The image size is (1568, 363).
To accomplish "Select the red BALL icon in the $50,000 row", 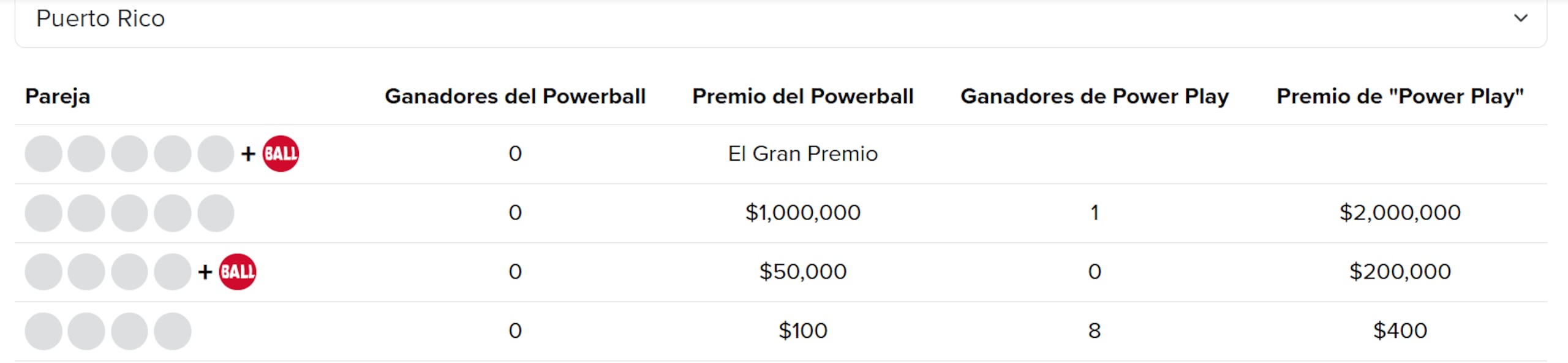I will (x=239, y=270).
